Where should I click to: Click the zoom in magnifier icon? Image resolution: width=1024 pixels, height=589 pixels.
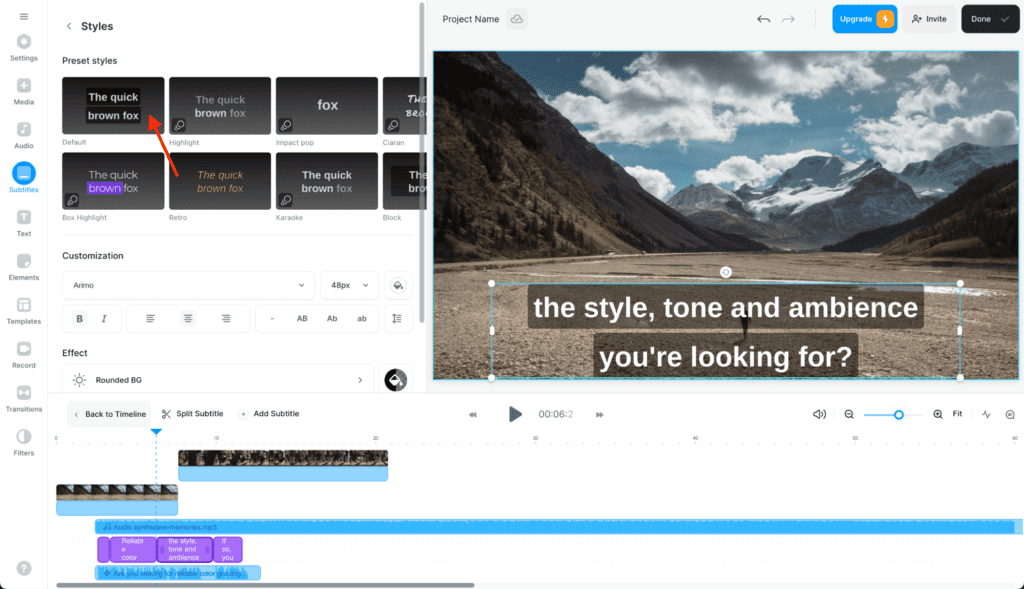(938, 414)
